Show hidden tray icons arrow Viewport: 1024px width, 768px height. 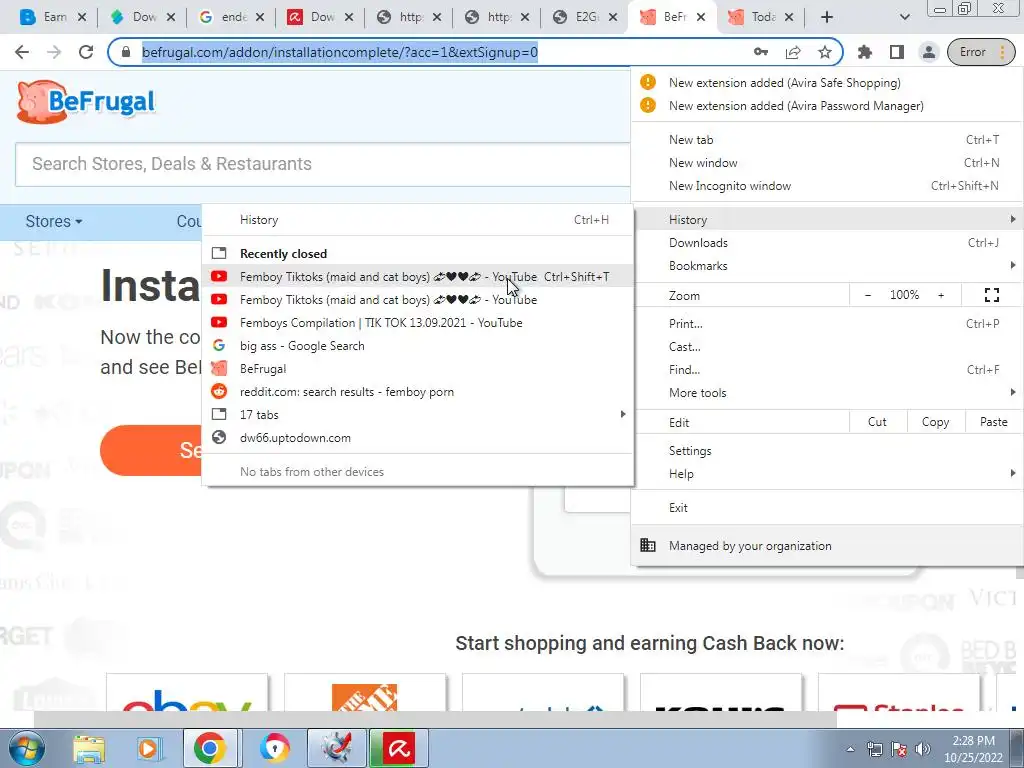[850, 749]
